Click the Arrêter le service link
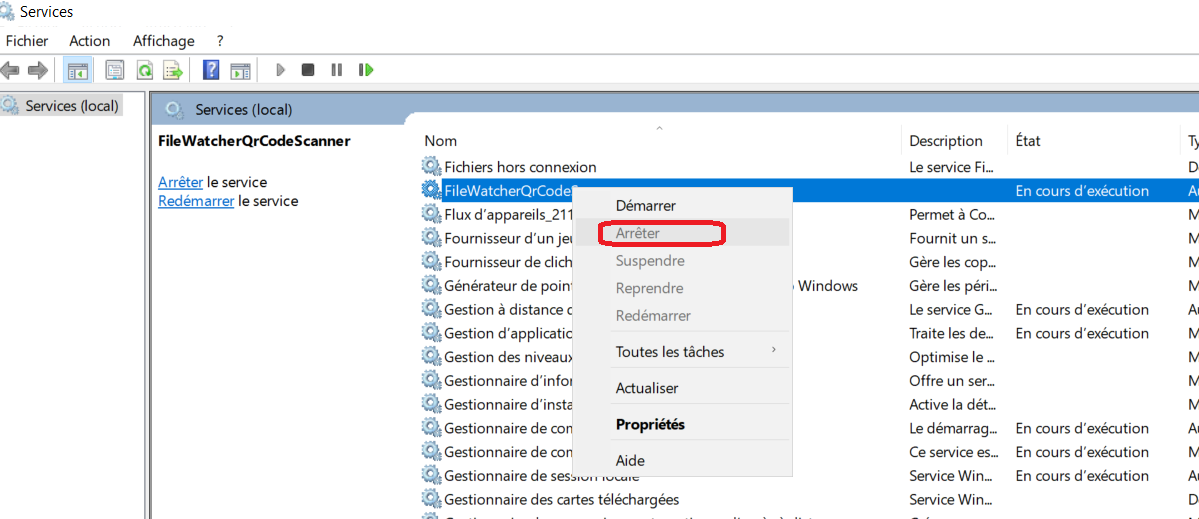Screen dimensions: 1199x519 (x=180, y=182)
